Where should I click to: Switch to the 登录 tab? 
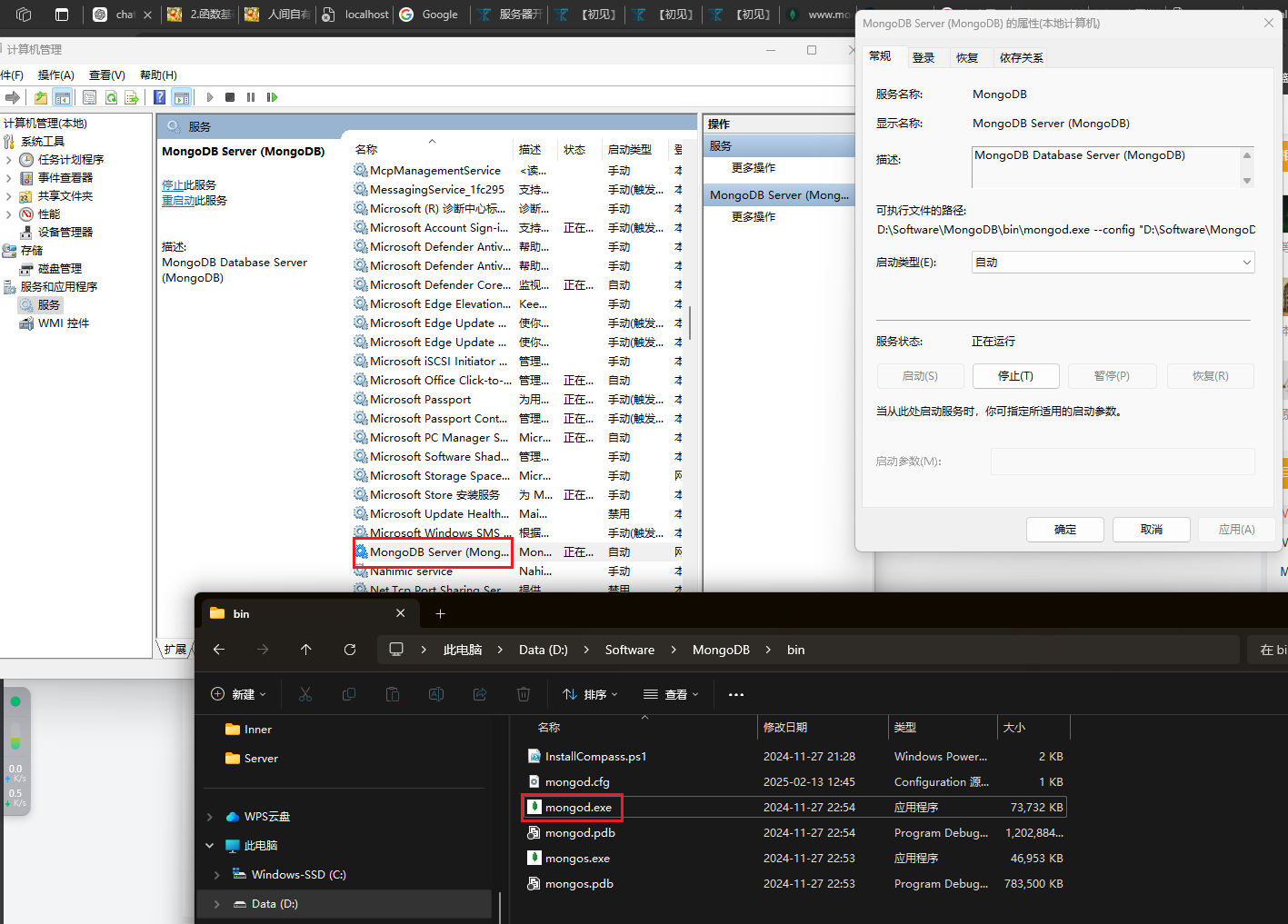coord(924,58)
